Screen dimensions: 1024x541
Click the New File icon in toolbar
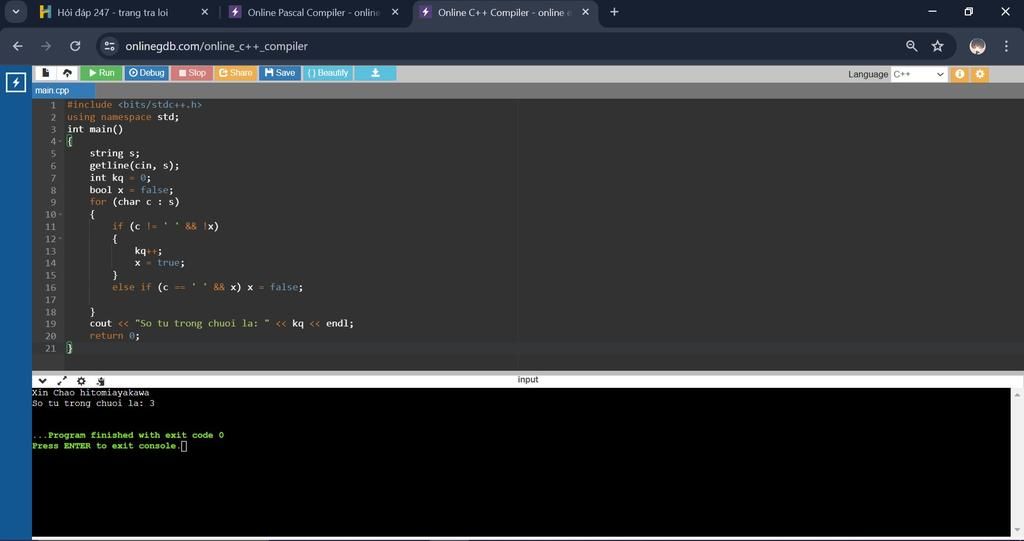45,73
